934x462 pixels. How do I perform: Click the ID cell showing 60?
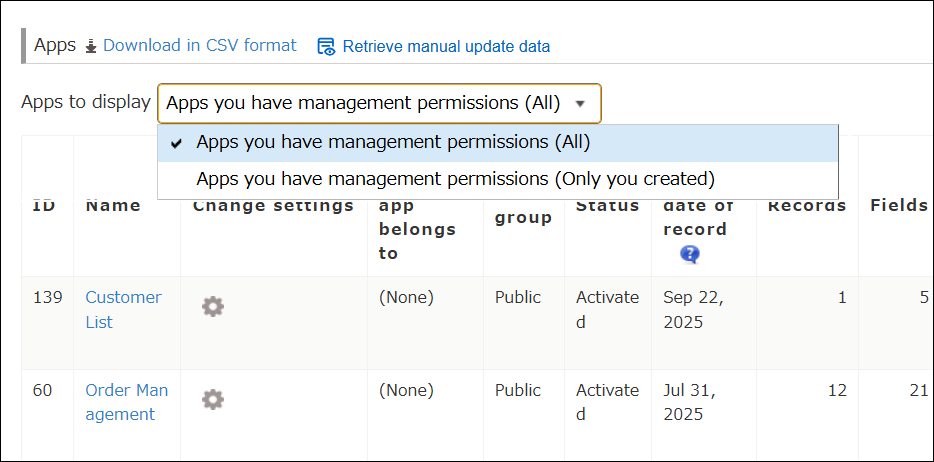pyautogui.click(x=42, y=390)
